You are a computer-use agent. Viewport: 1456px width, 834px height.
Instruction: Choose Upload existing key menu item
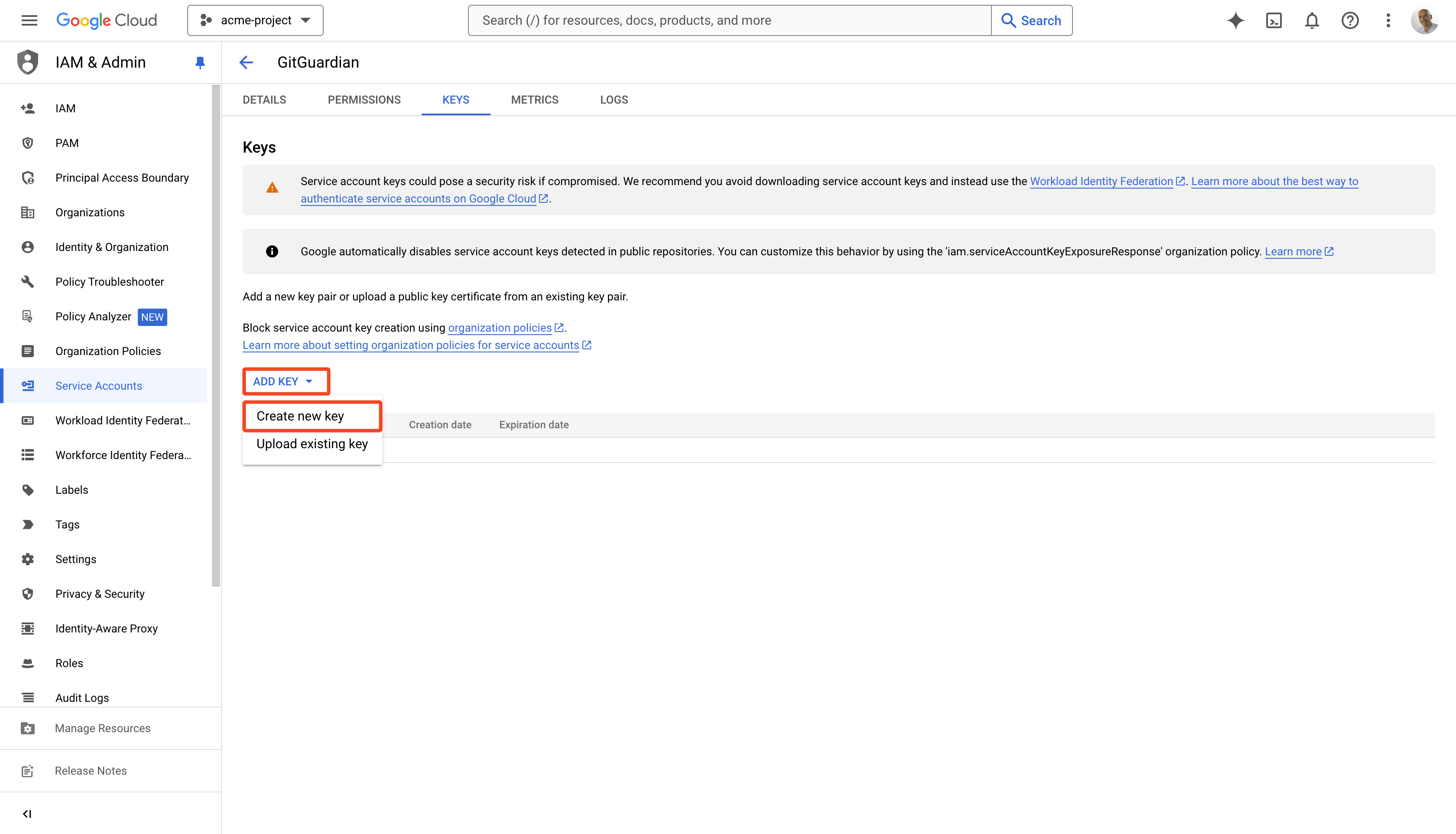click(312, 444)
